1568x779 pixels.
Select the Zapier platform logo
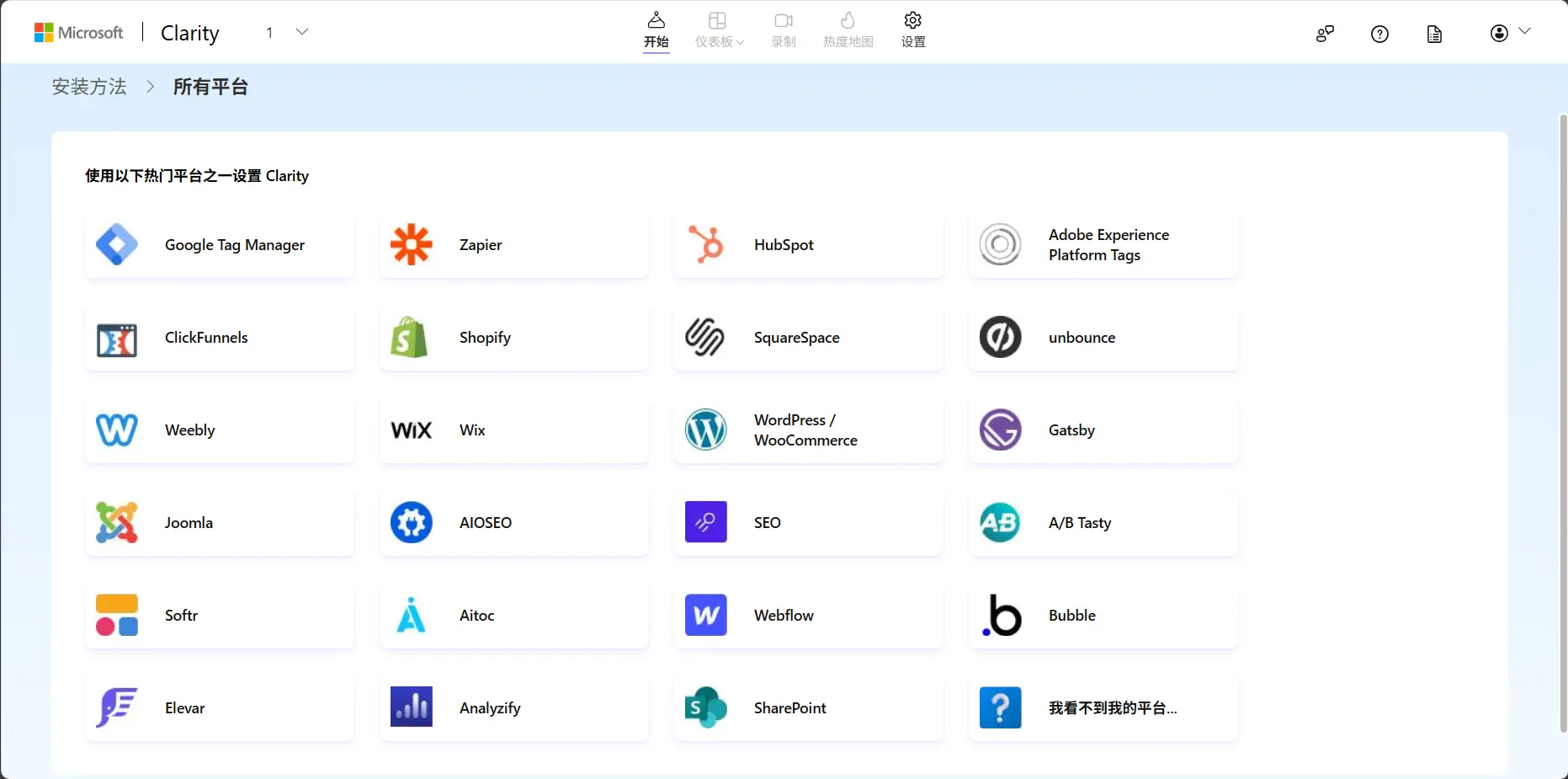point(411,245)
